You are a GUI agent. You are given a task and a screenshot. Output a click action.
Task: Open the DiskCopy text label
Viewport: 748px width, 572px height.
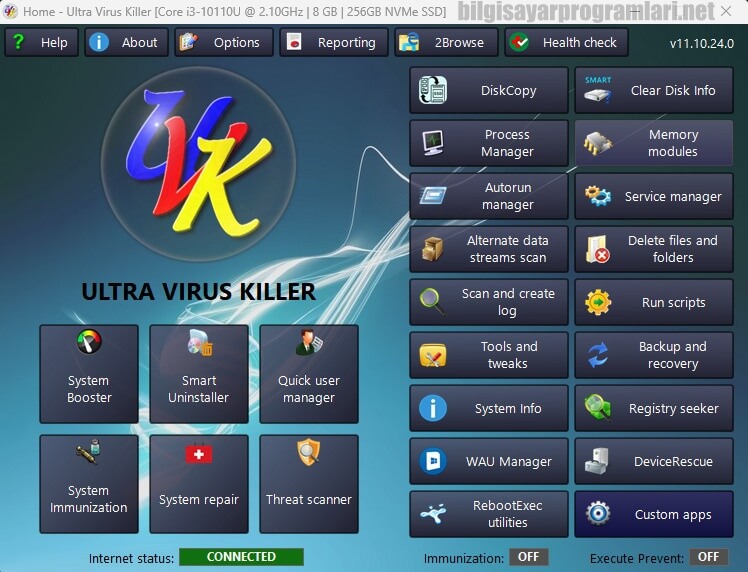[509, 90]
